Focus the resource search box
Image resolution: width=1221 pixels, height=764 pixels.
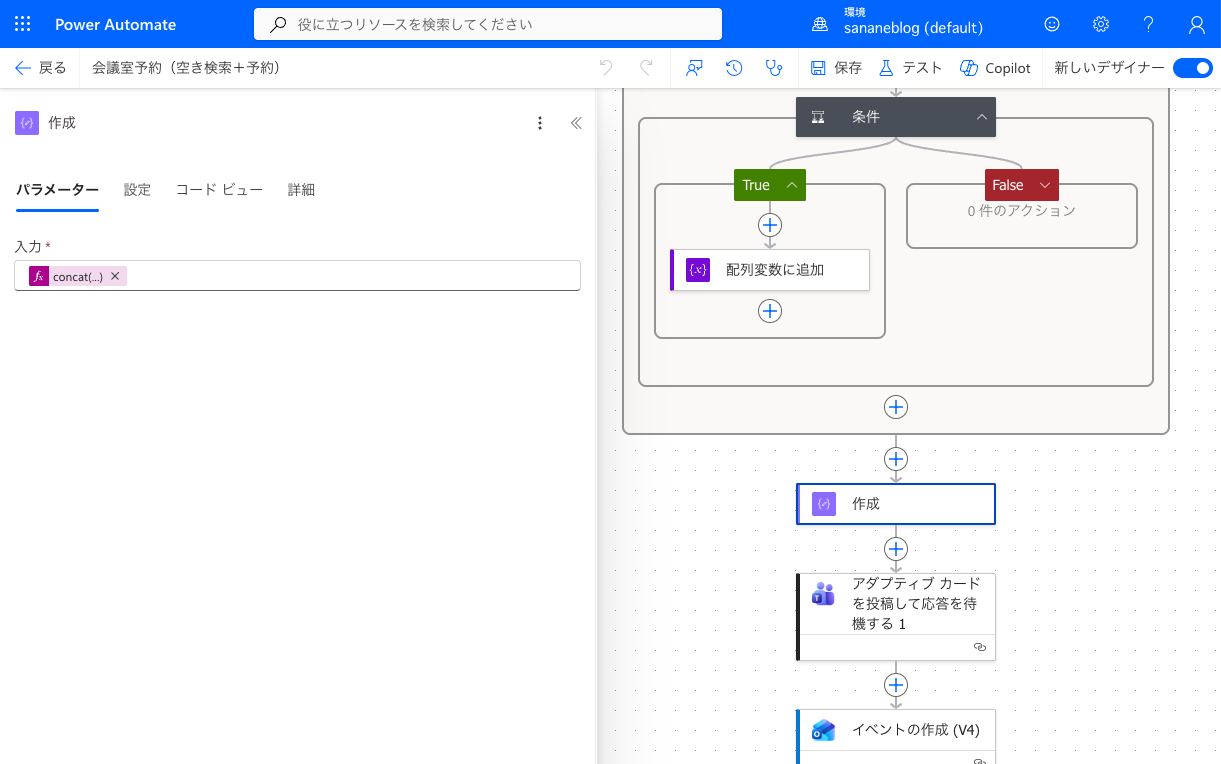point(488,24)
